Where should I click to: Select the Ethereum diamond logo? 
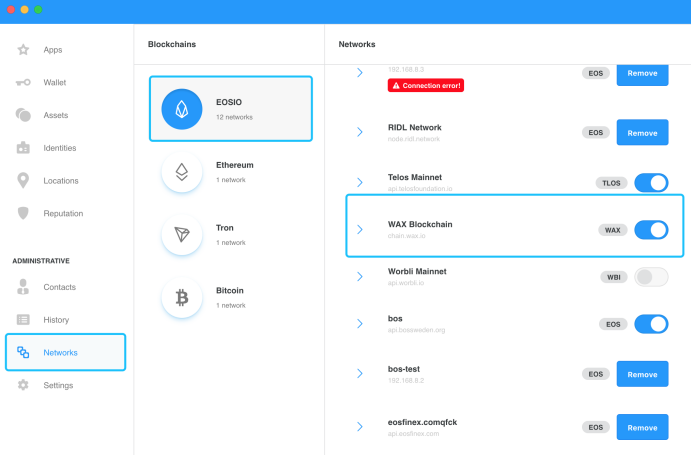click(182, 172)
